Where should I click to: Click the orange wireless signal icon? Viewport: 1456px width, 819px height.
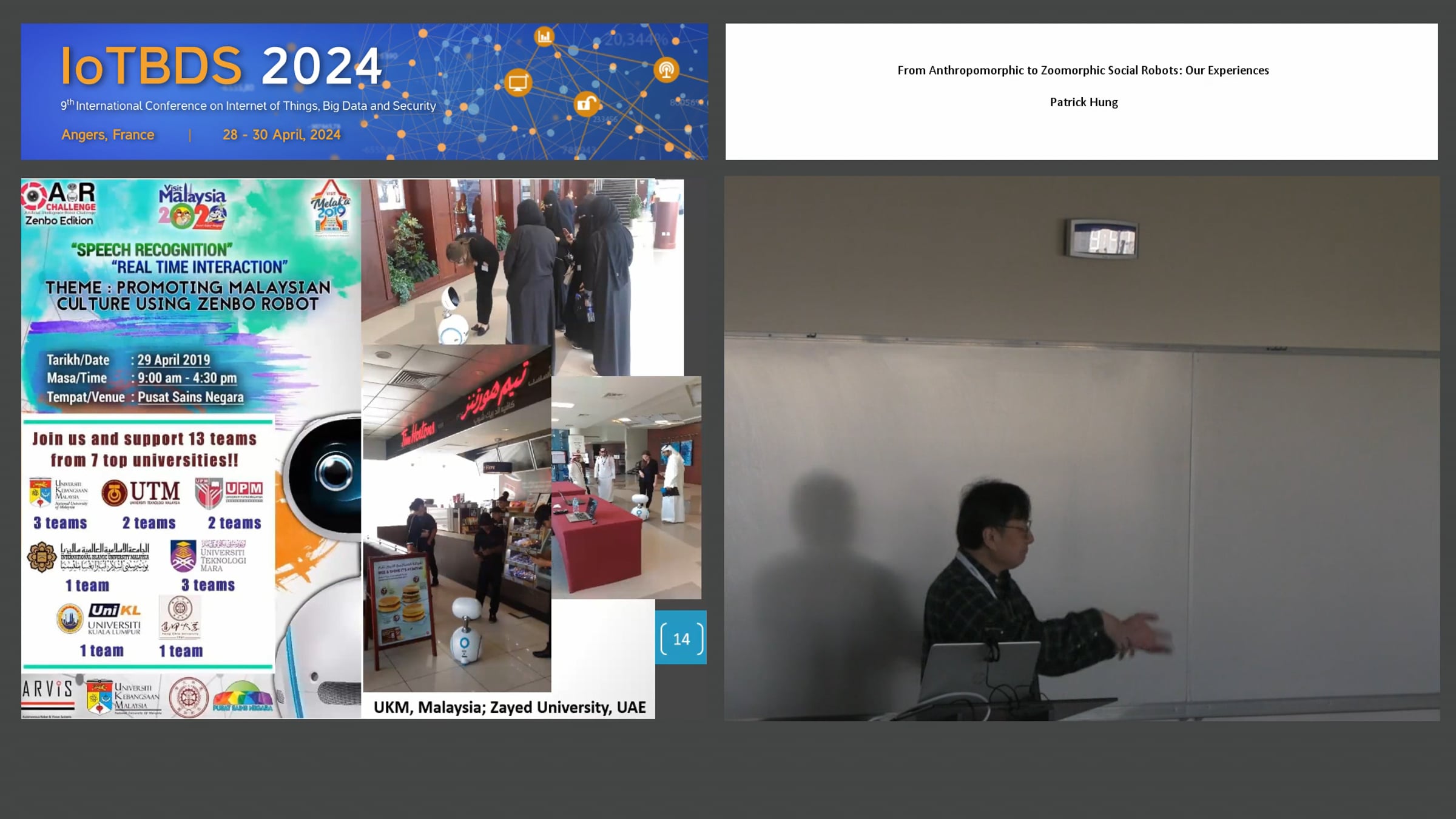tap(666, 70)
